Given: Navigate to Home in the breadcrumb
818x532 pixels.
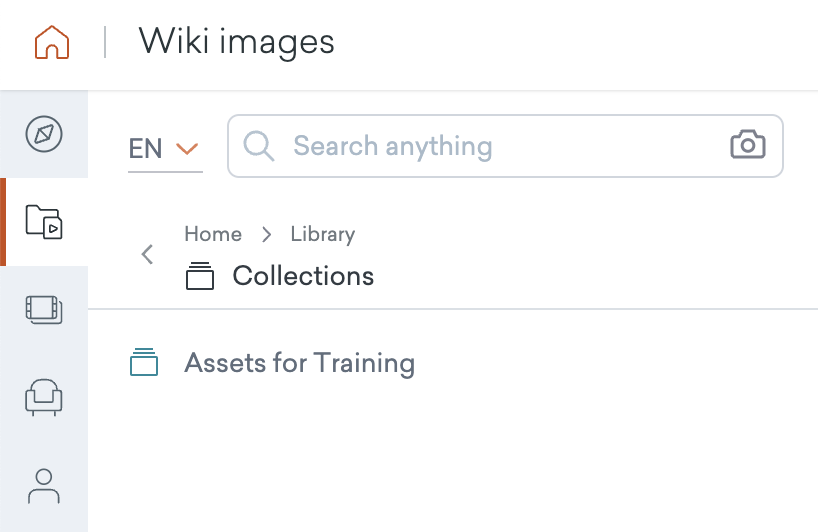Looking at the screenshot, I should [213, 234].
